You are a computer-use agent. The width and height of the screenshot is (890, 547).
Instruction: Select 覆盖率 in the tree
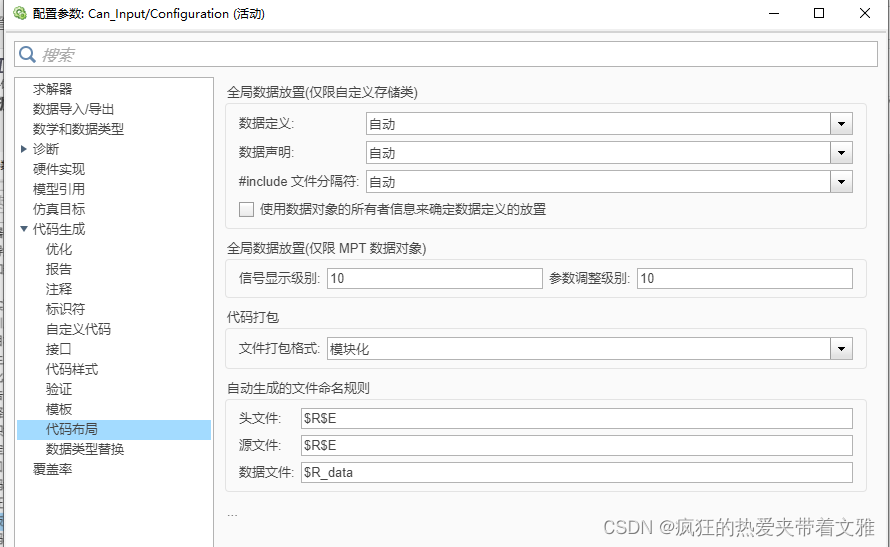52,469
